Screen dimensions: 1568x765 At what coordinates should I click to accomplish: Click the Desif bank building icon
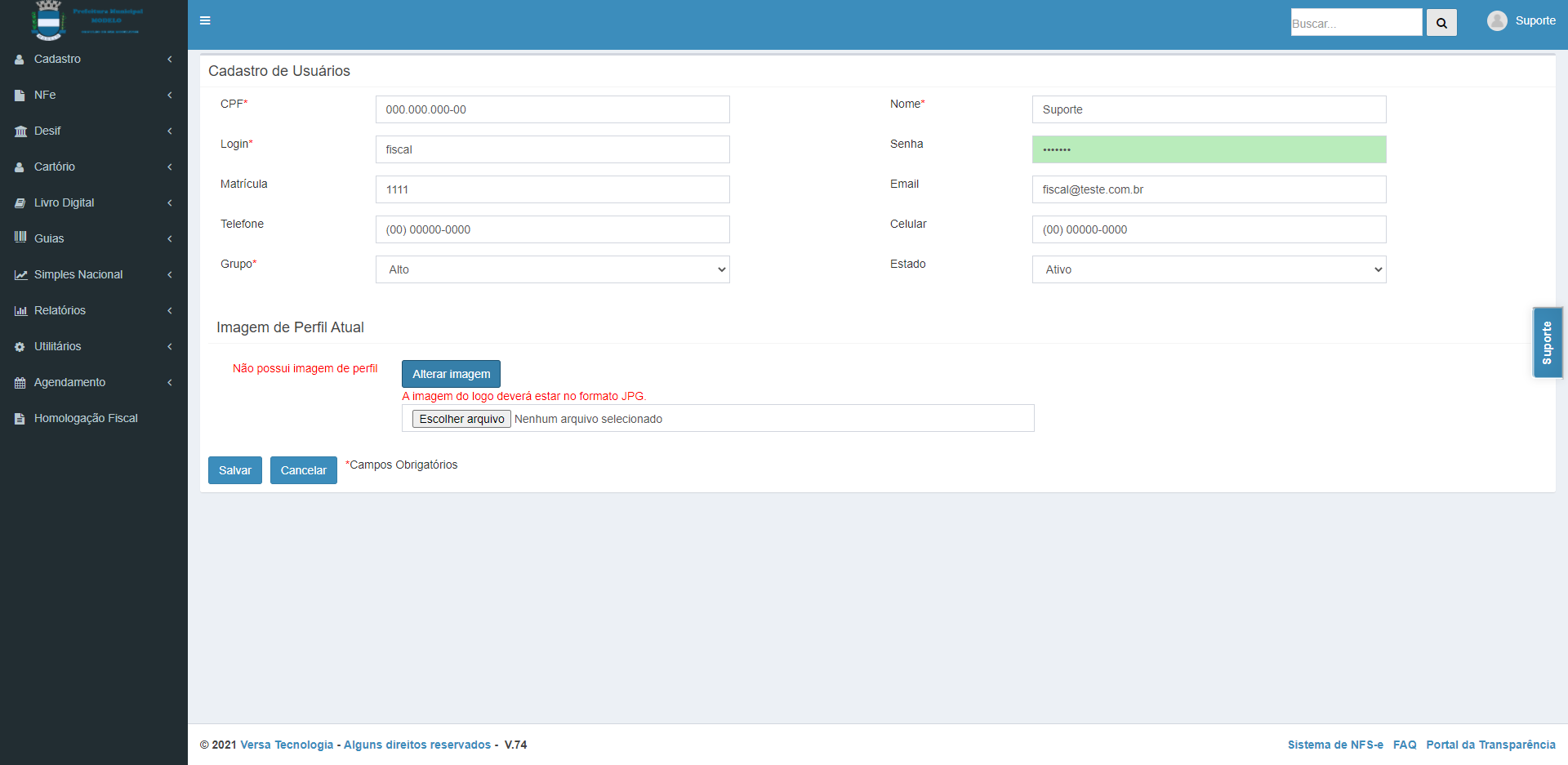click(20, 131)
